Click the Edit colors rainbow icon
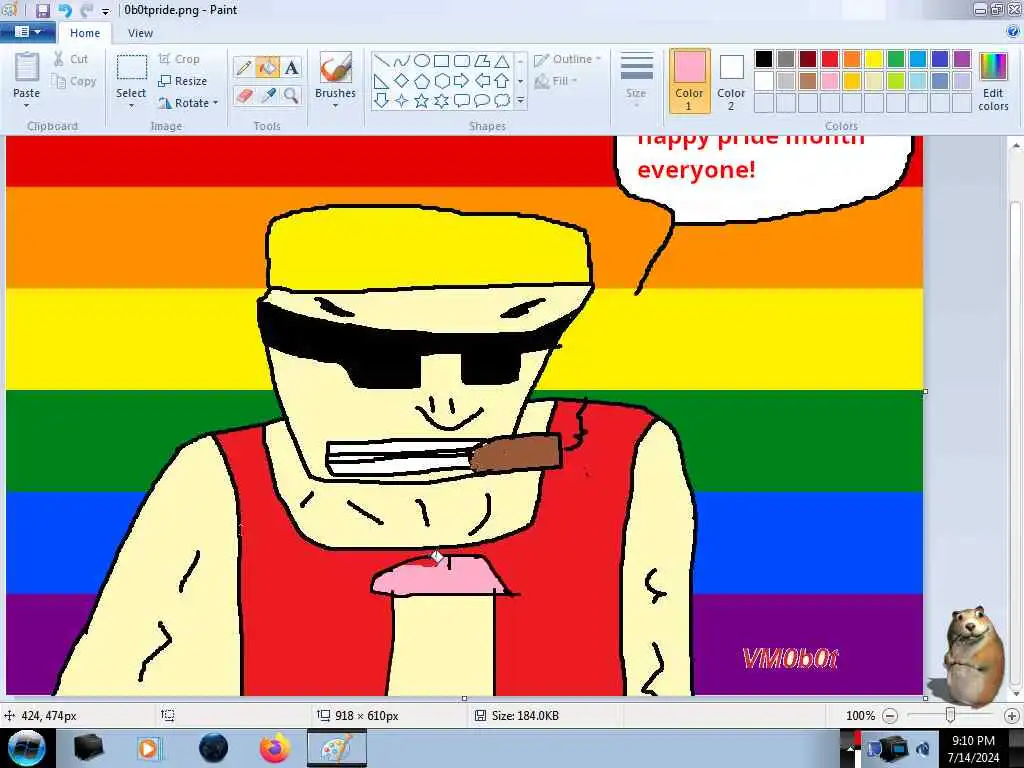 click(993, 68)
